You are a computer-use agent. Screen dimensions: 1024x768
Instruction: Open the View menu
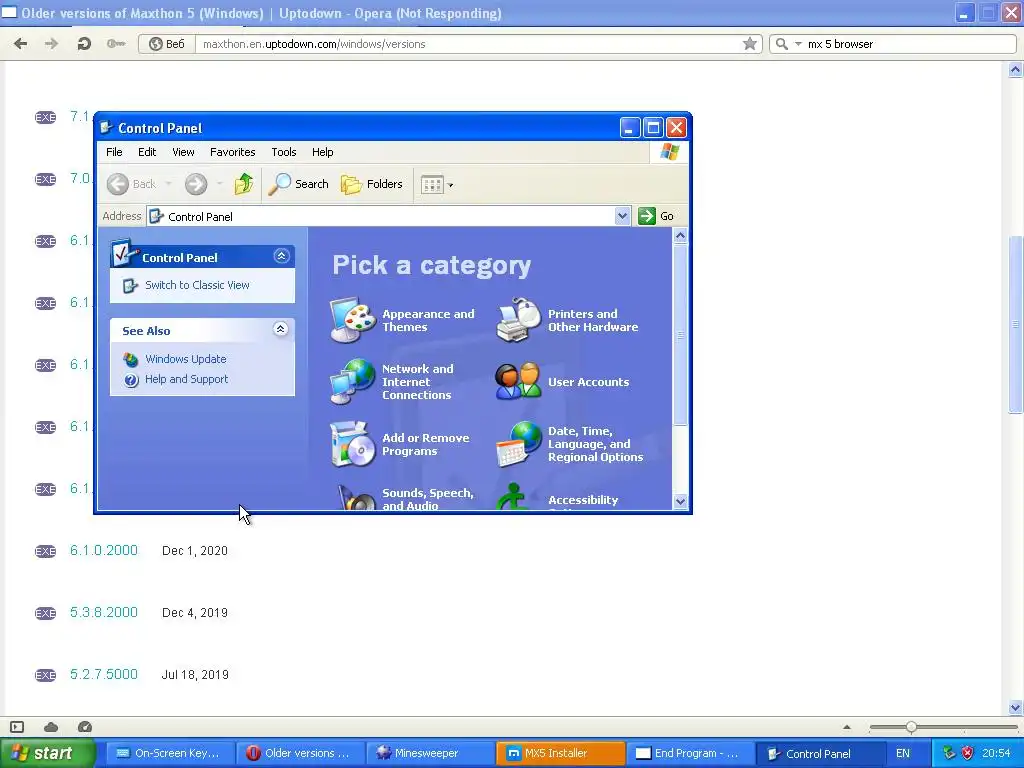click(x=184, y=152)
